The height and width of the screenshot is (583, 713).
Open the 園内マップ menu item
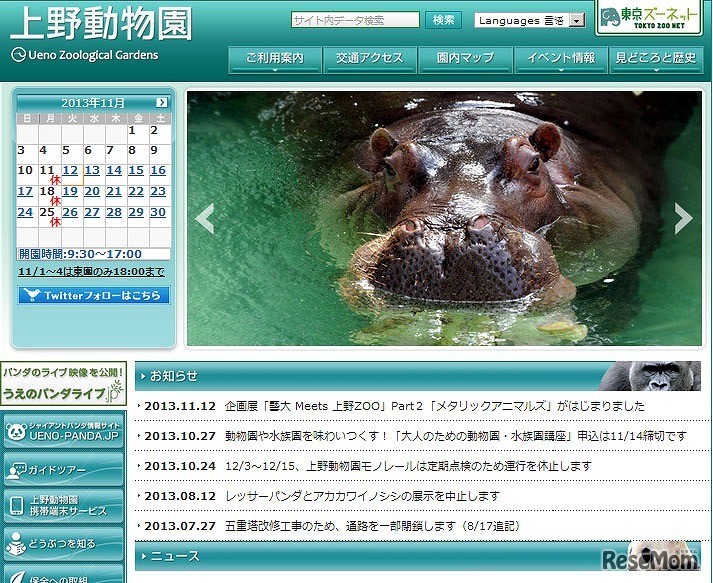click(x=465, y=59)
